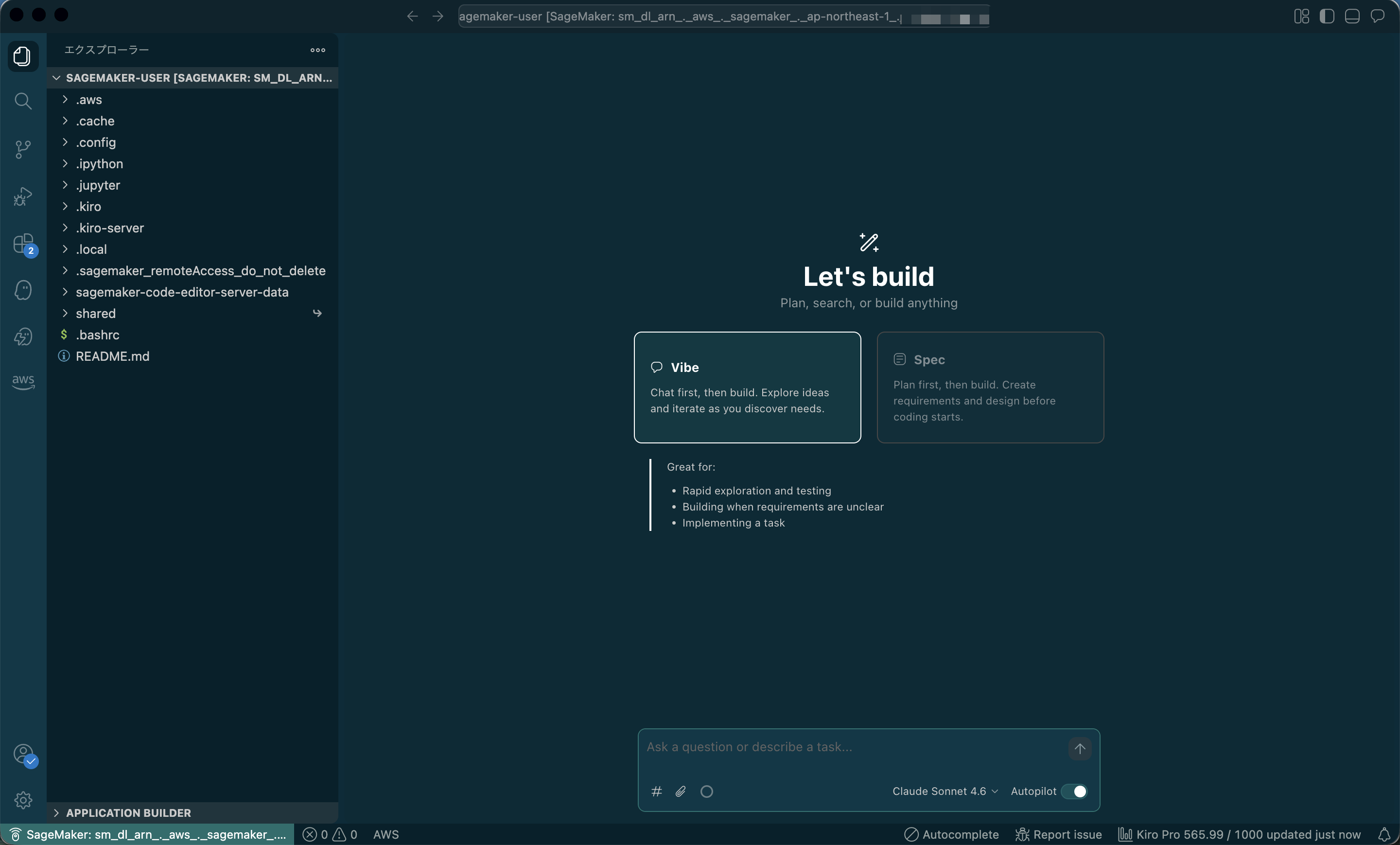Expand the .cache folder
This screenshot has height=845, width=1400.
(x=192, y=121)
